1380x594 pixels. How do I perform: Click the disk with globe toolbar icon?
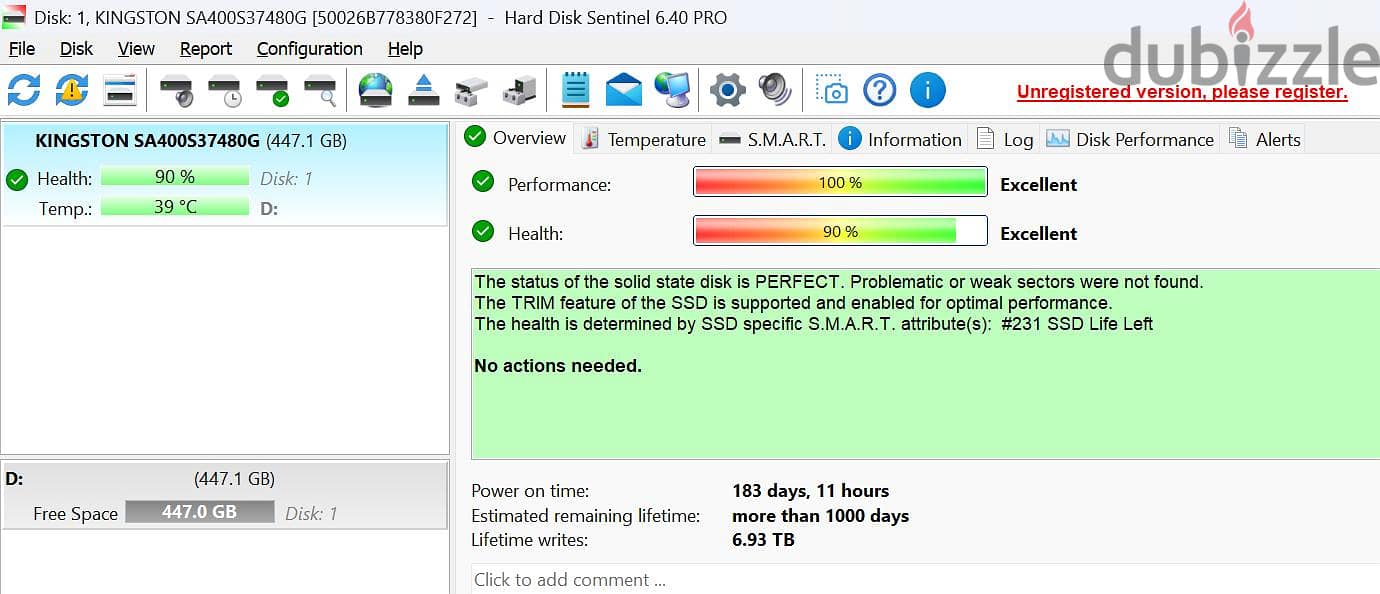376,90
